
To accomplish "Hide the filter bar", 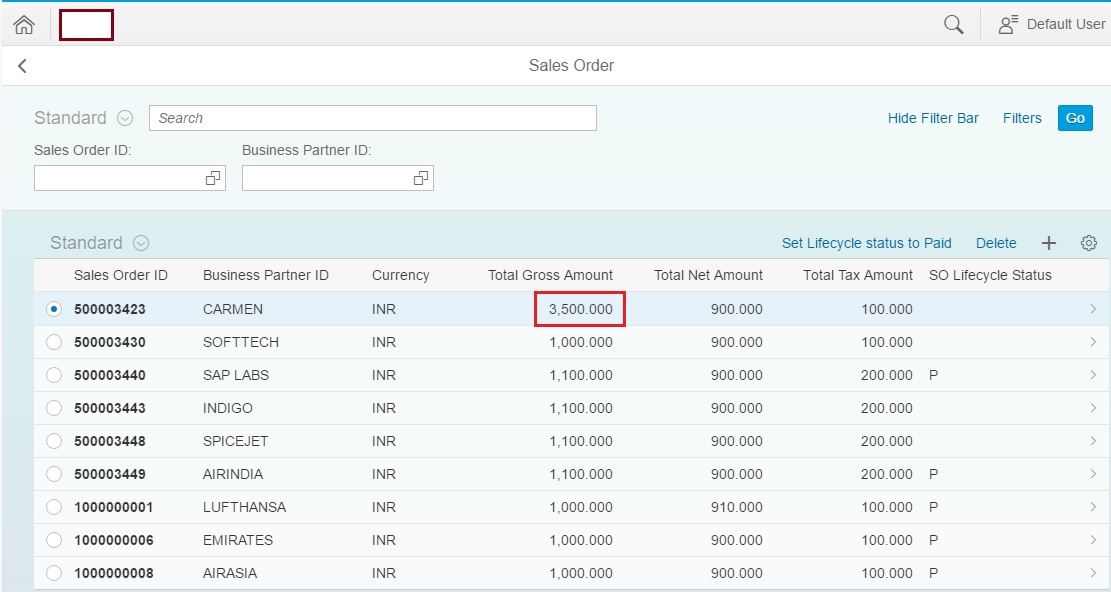I will (932, 118).
